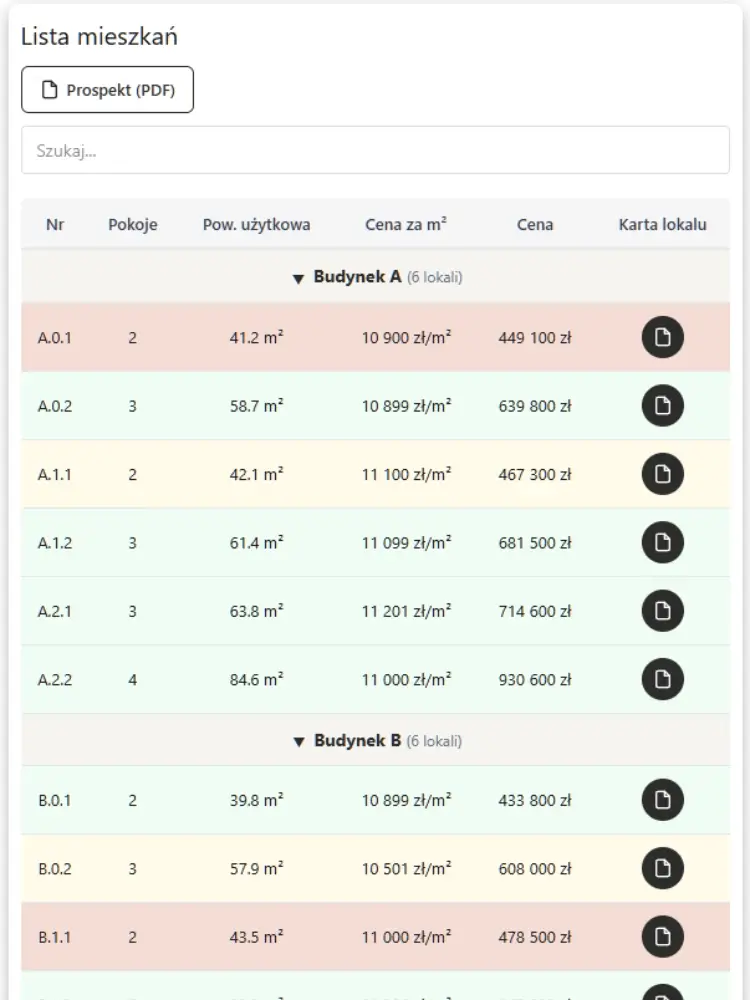750x1000 pixels.
Task: Open karta lokalu for apartment B.0.2
Action: pyautogui.click(x=663, y=868)
